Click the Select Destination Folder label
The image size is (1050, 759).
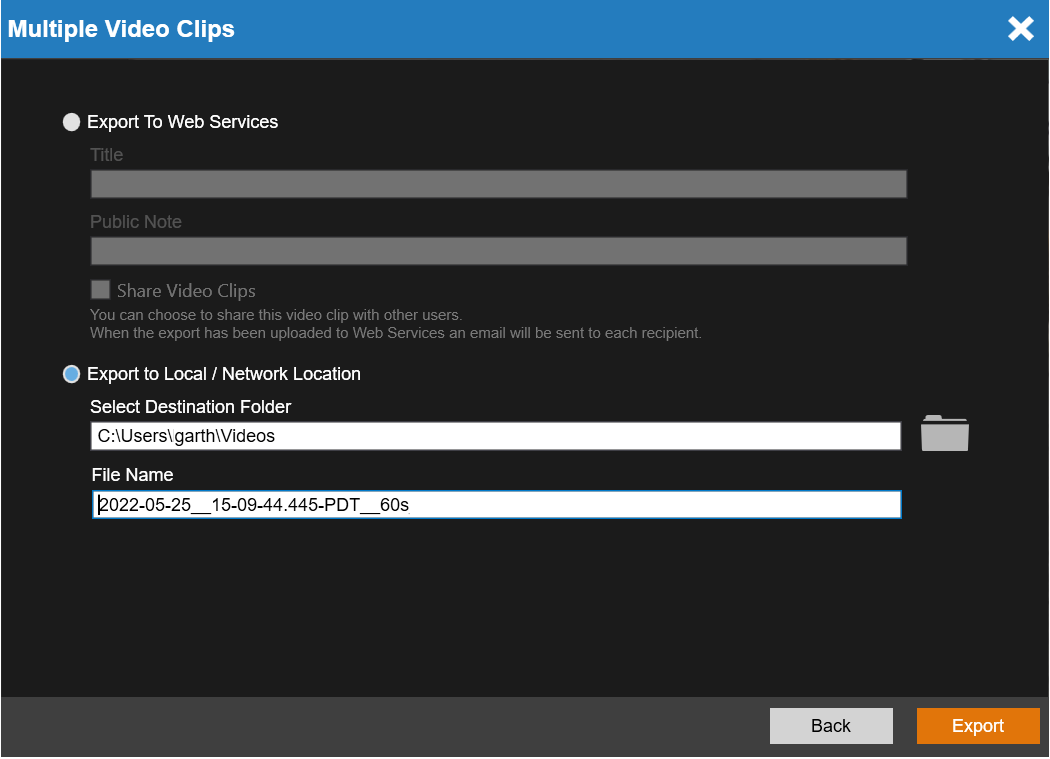coord(190,407)
